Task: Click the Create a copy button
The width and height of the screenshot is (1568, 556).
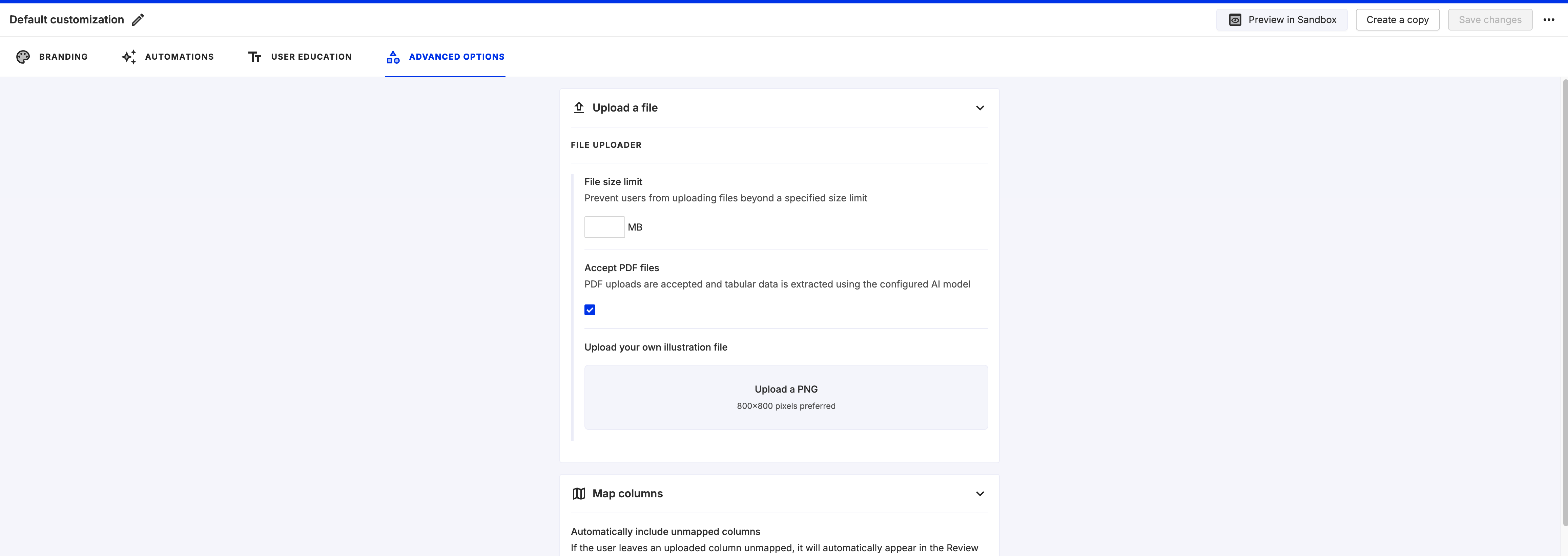Action: pos(1398,20)
